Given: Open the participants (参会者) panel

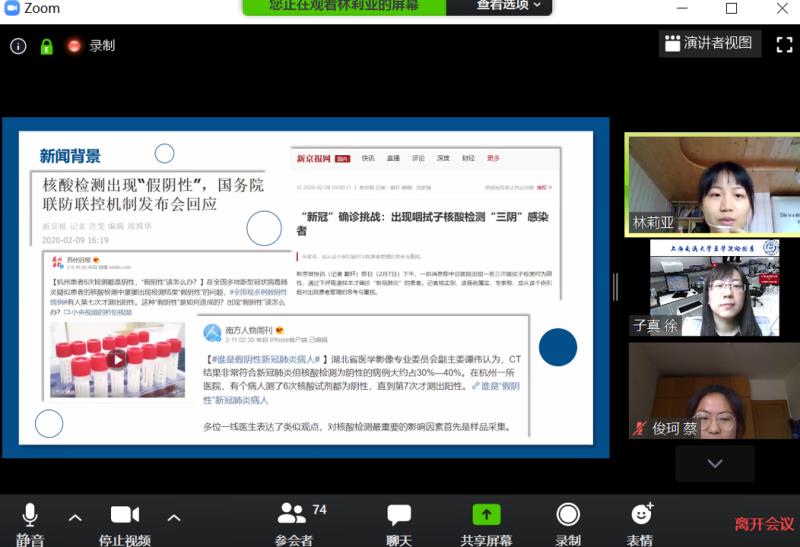Looking at the screenshot, I should [294, 524].
